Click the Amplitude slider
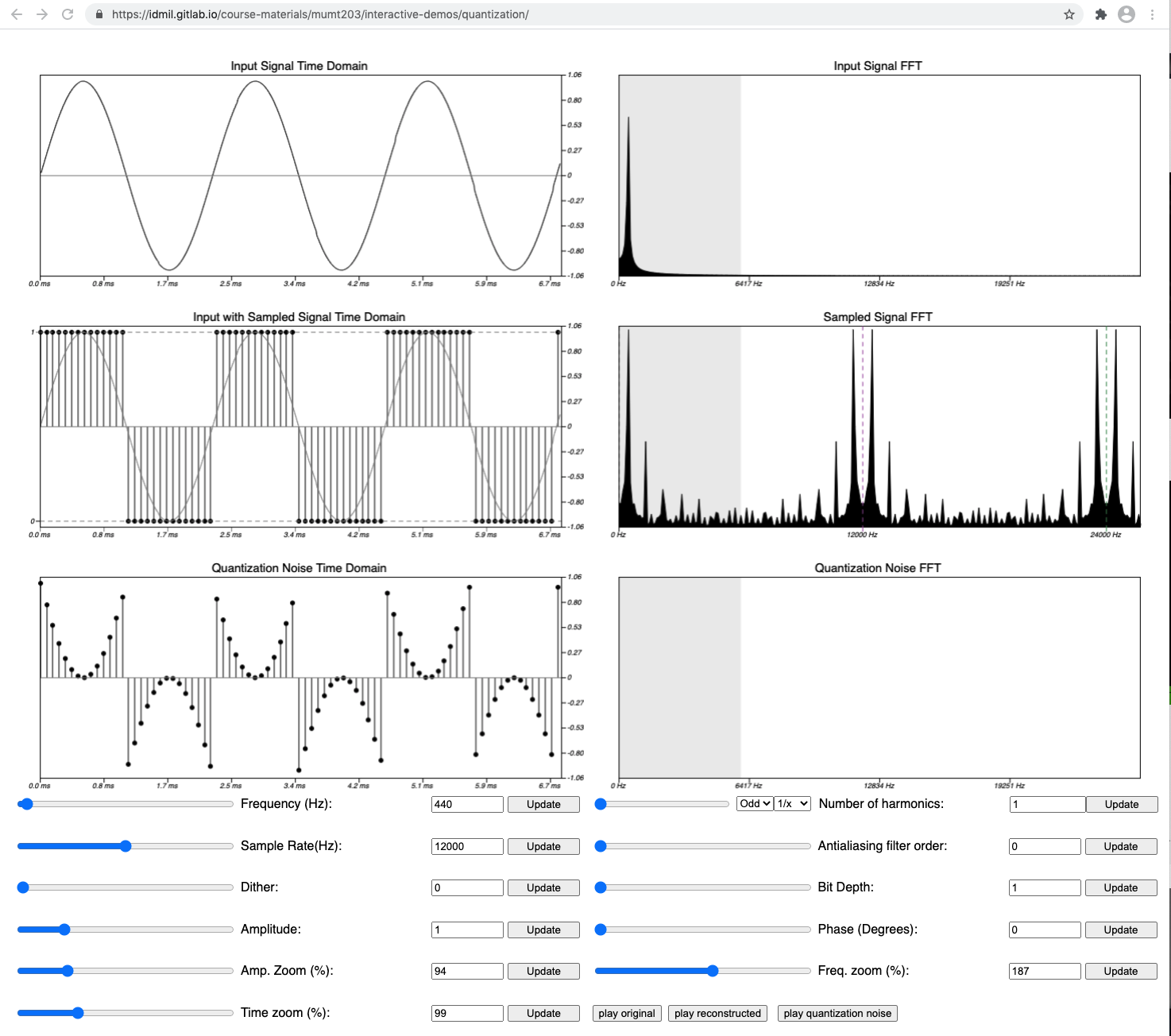 click(126, 930)
